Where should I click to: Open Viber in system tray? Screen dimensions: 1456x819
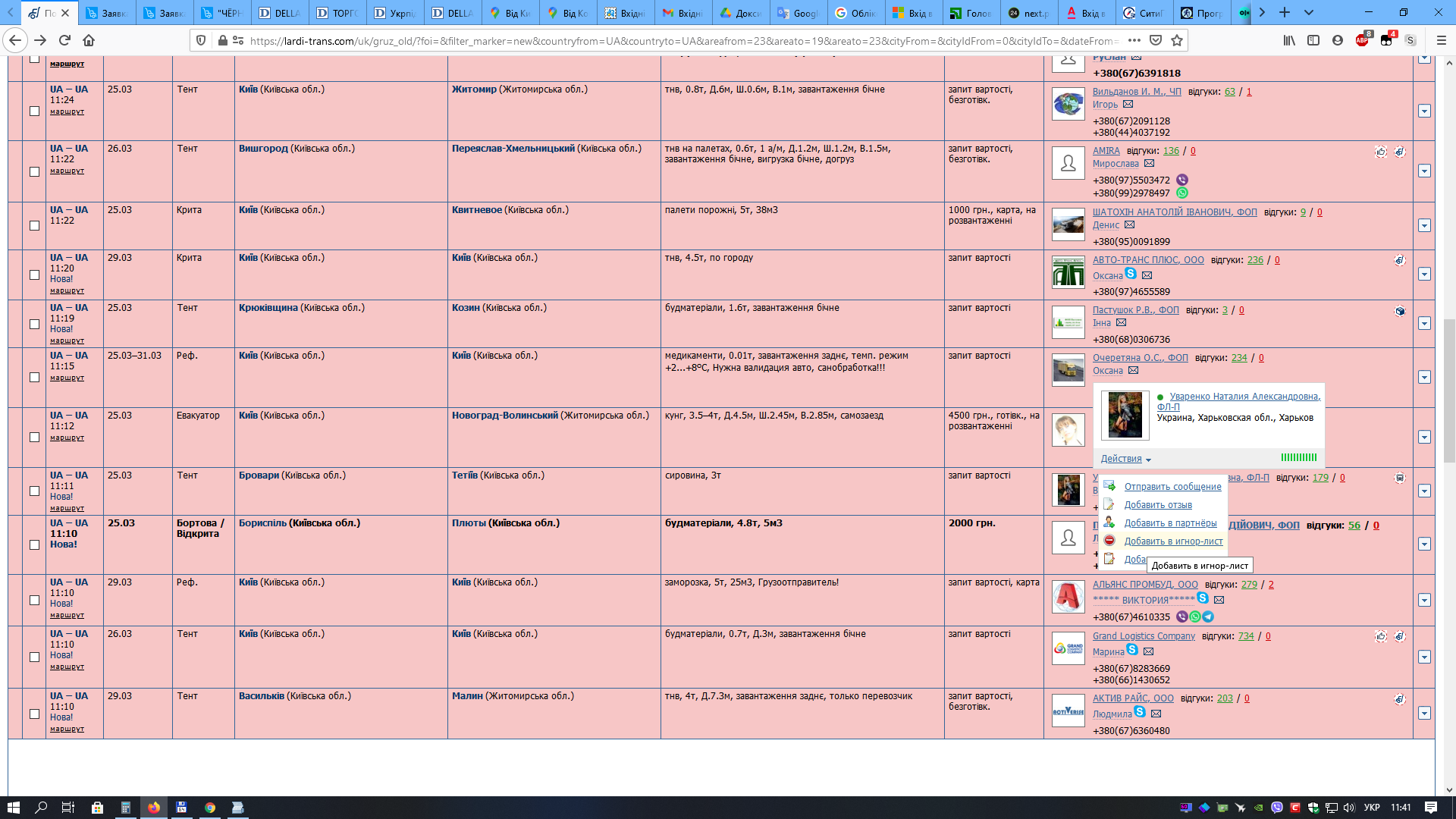(x=1277, y=808)
